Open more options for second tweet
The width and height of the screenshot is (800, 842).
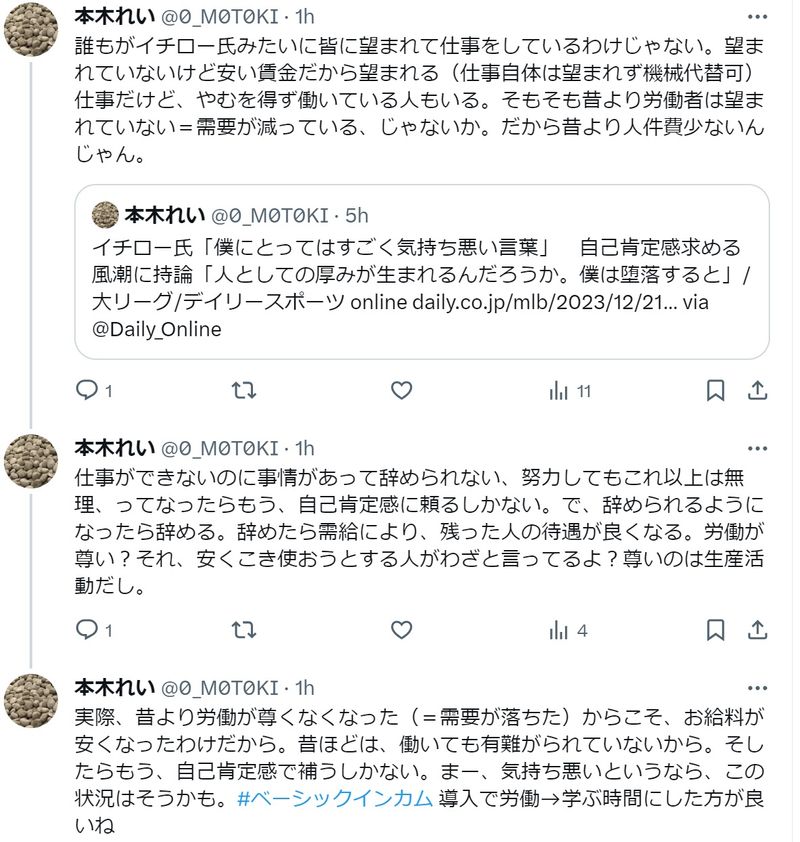758,447
